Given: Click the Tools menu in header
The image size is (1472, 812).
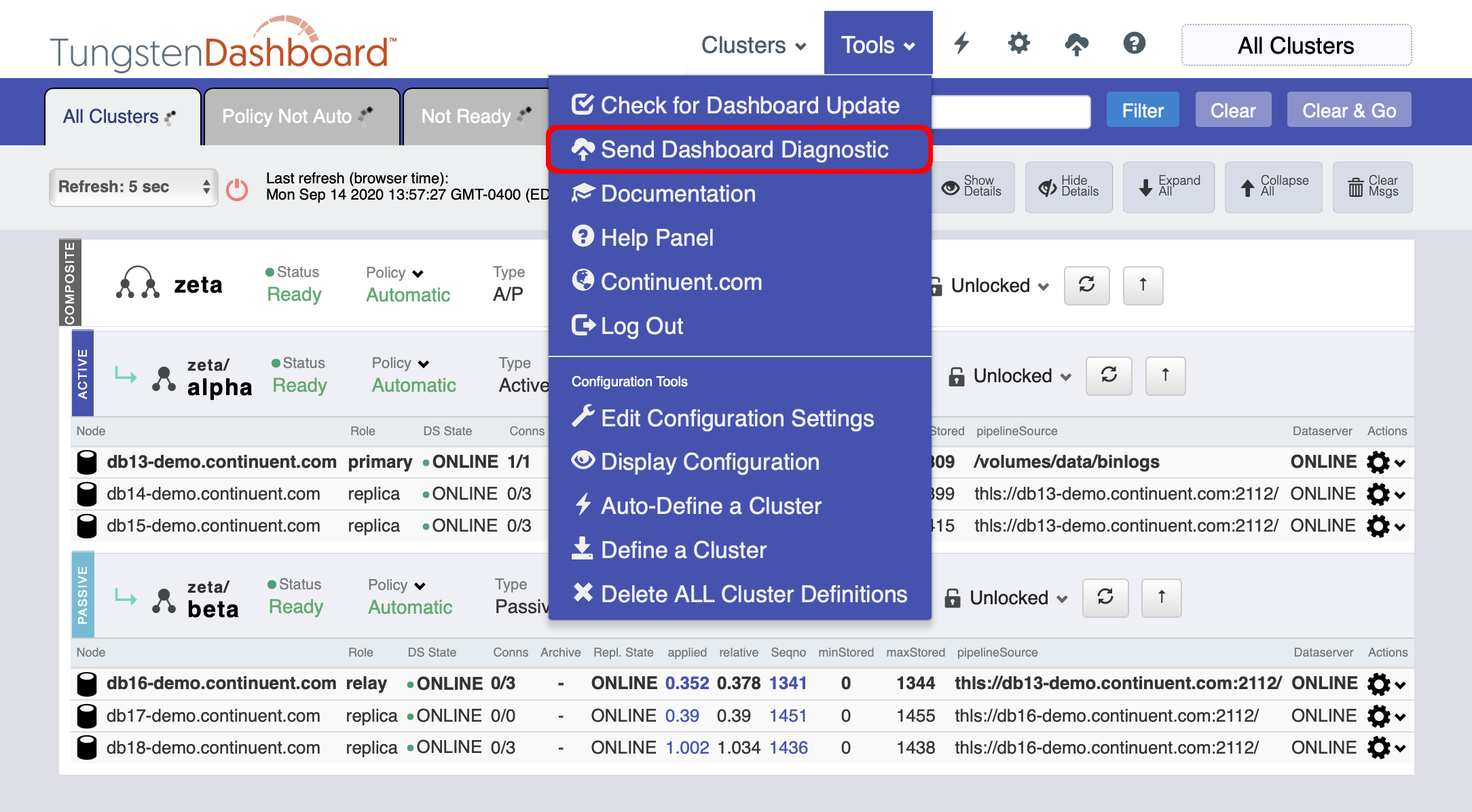Looking at the screenshot, I should click(878, 44).
